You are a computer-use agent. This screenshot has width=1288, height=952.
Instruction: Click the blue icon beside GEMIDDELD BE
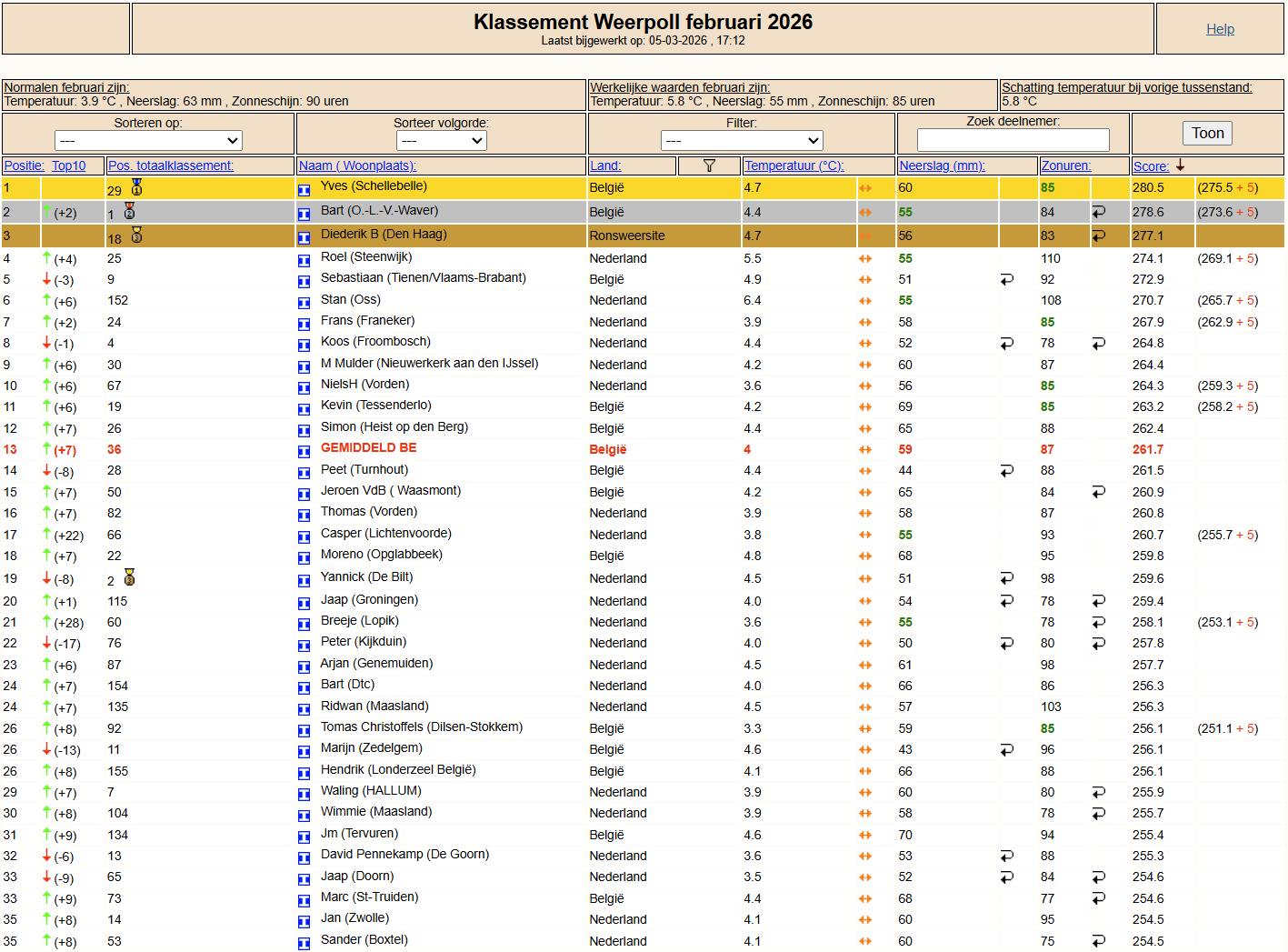coord(305,451)
